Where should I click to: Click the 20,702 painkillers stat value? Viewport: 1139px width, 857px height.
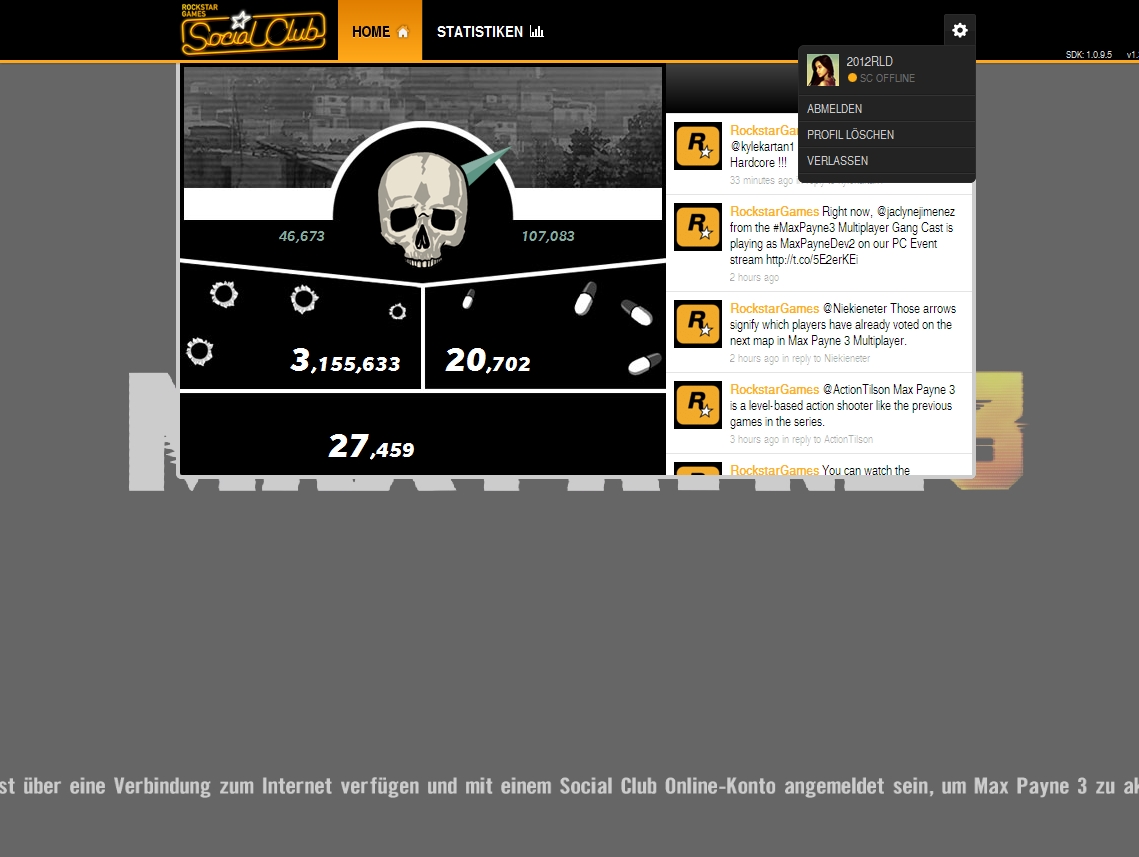coord(487,360)
